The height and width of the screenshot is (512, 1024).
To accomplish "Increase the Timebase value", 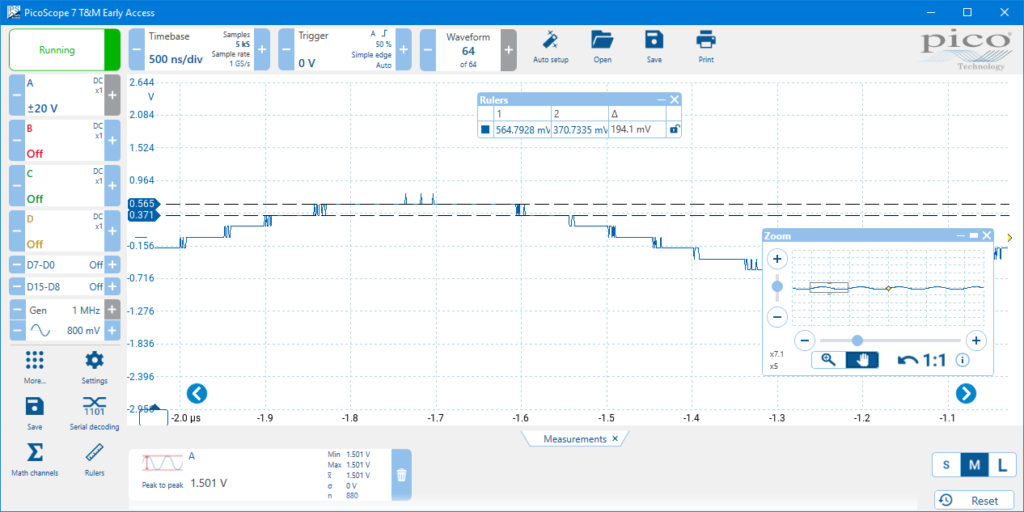I will 262,50.
